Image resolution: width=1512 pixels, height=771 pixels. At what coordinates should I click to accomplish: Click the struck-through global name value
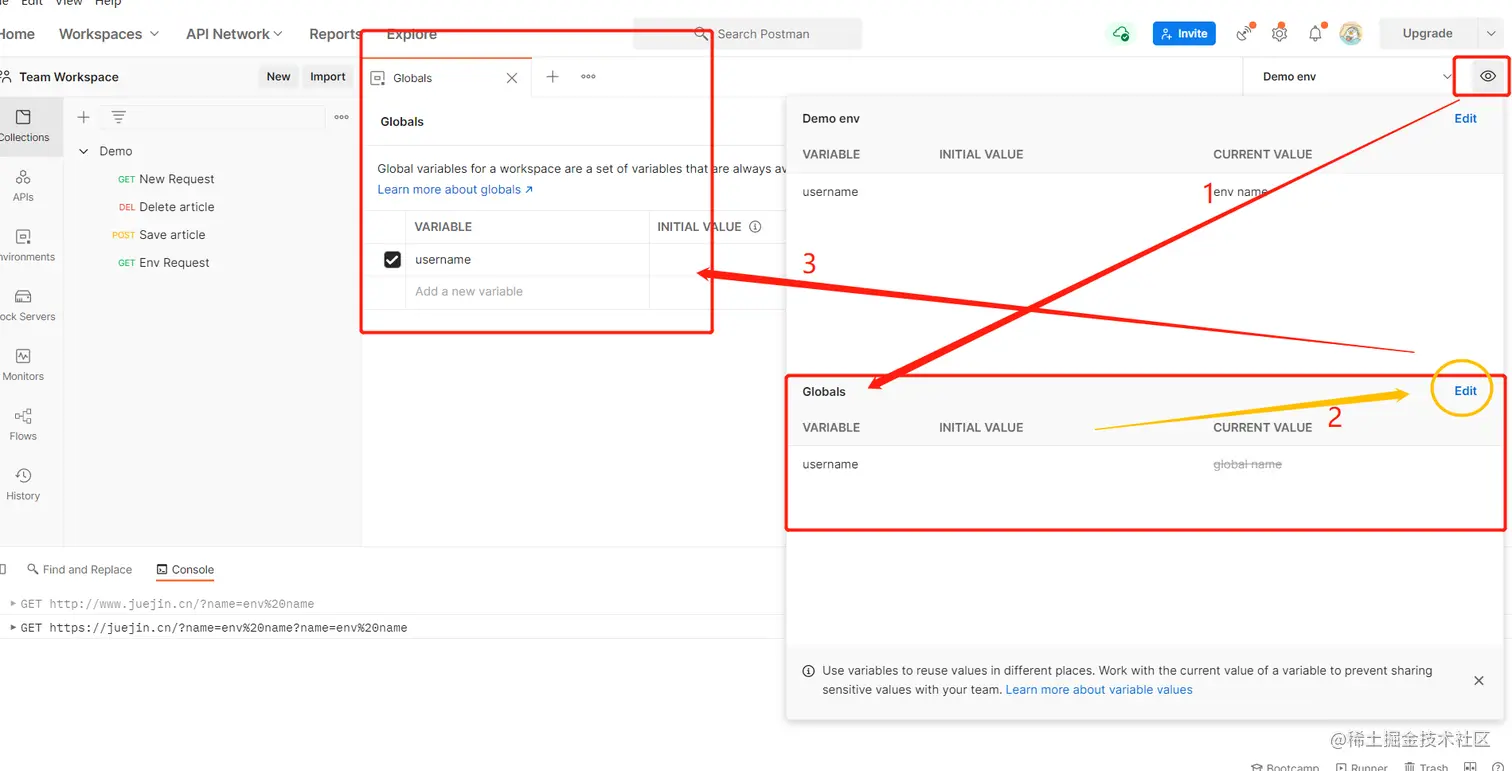(x=1247, y=465)
